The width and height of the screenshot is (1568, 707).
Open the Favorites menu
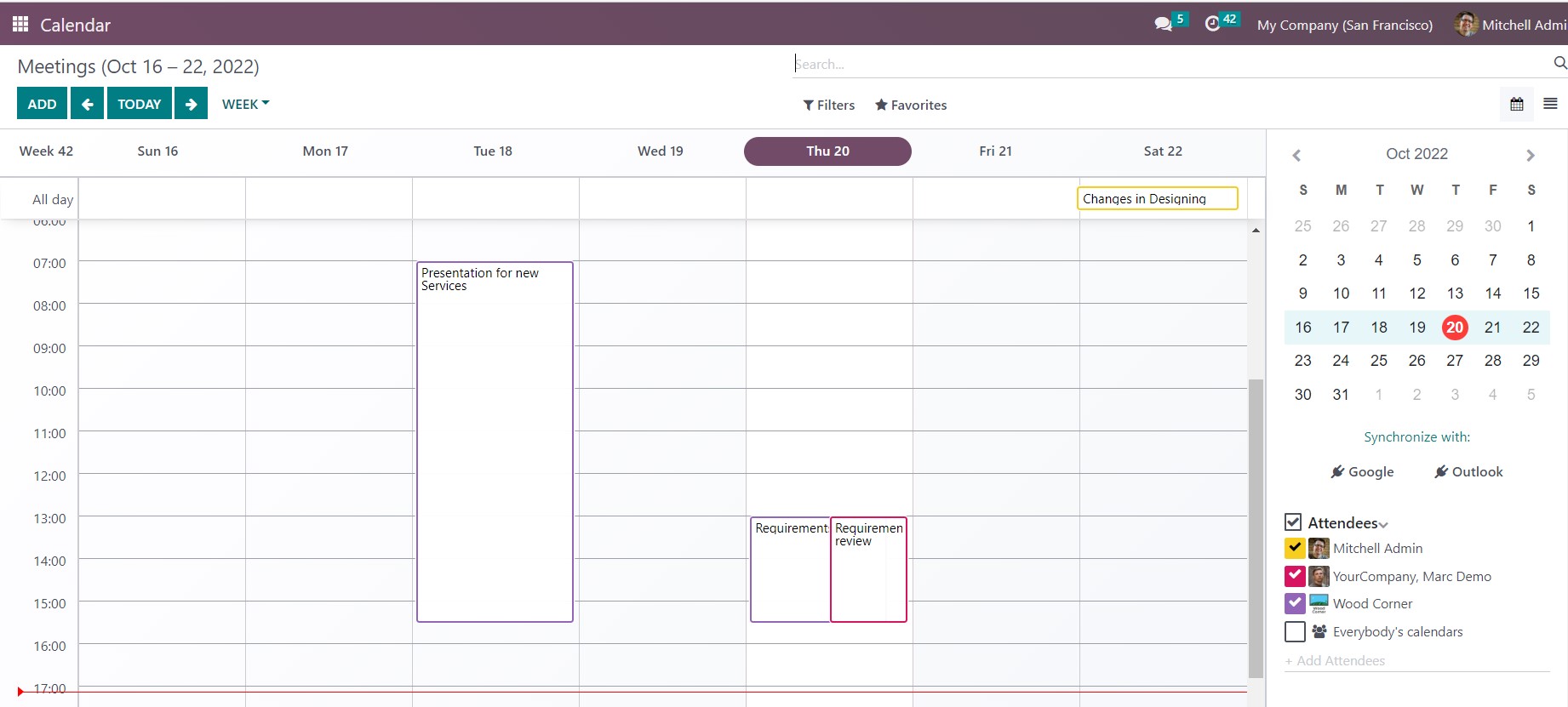[911, 105]
